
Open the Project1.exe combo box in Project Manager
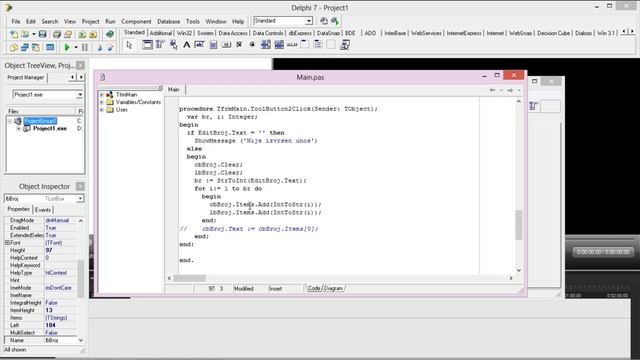tap(80, 95)
